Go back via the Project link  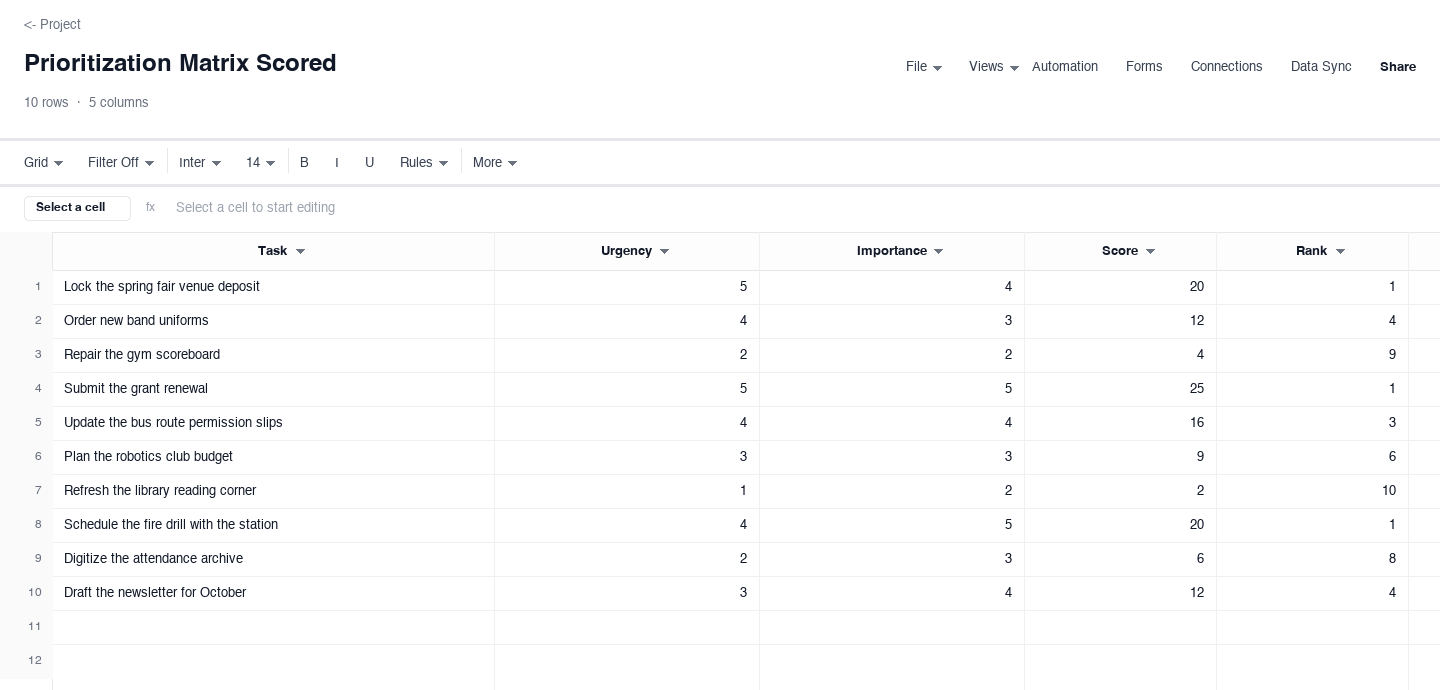click(52, 24)
